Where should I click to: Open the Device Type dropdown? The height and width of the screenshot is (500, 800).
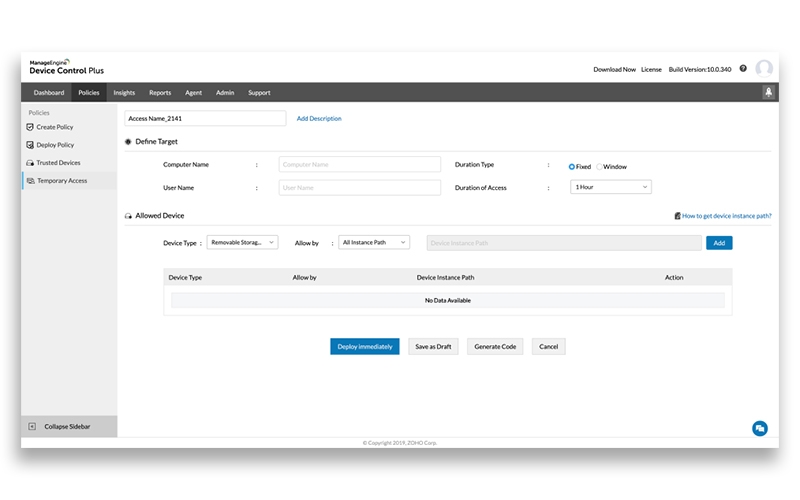coord(243,242)
